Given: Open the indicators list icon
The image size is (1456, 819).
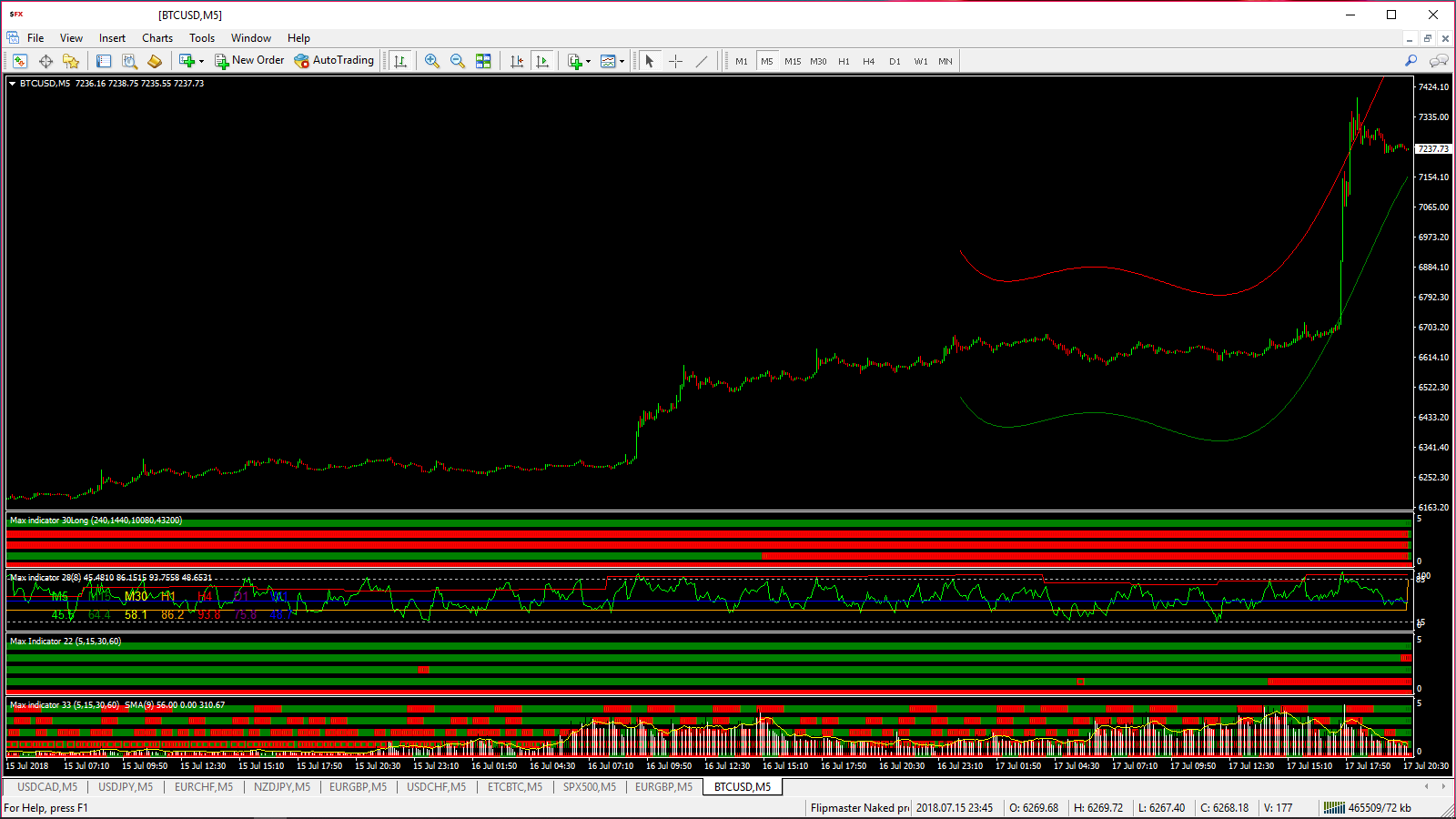Looking at the screenshot, I should pos(575,61).
